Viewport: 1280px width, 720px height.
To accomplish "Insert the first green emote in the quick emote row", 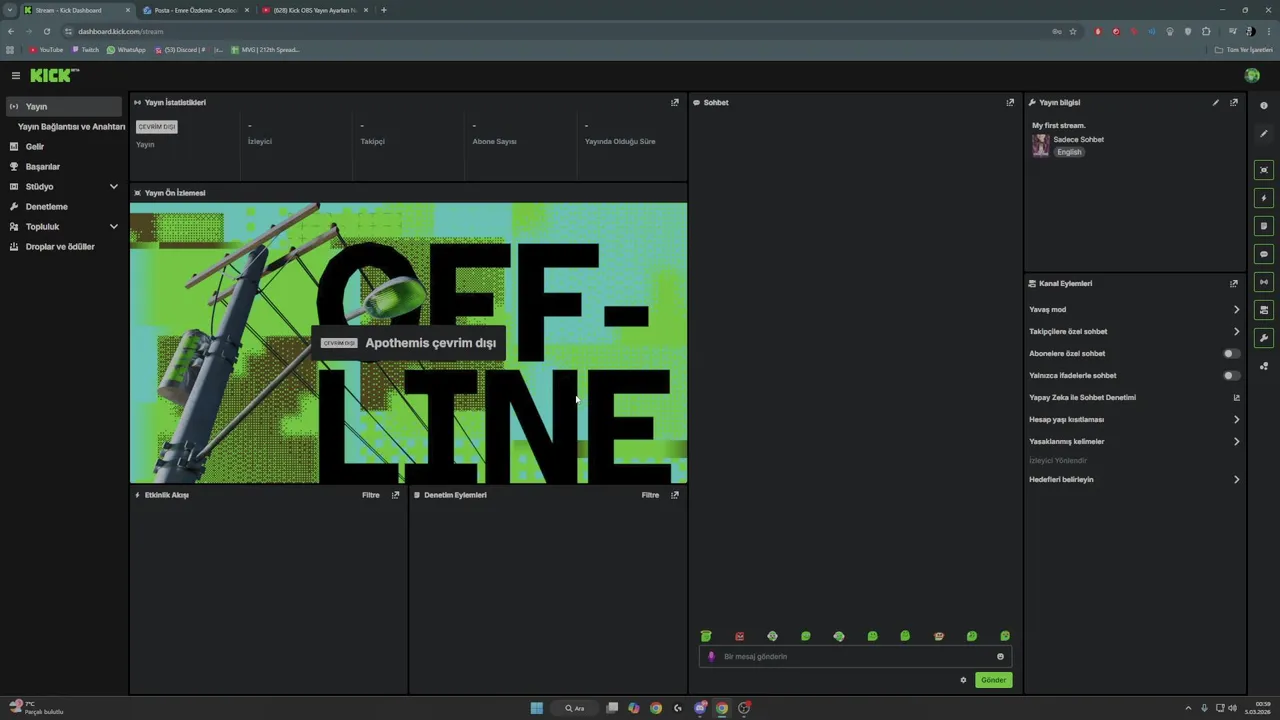I will coord(706,636).
